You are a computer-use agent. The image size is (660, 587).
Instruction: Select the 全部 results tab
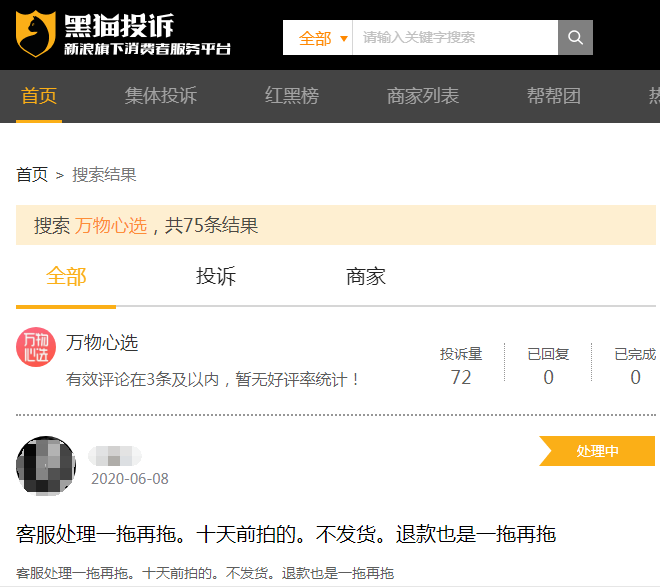66,277
